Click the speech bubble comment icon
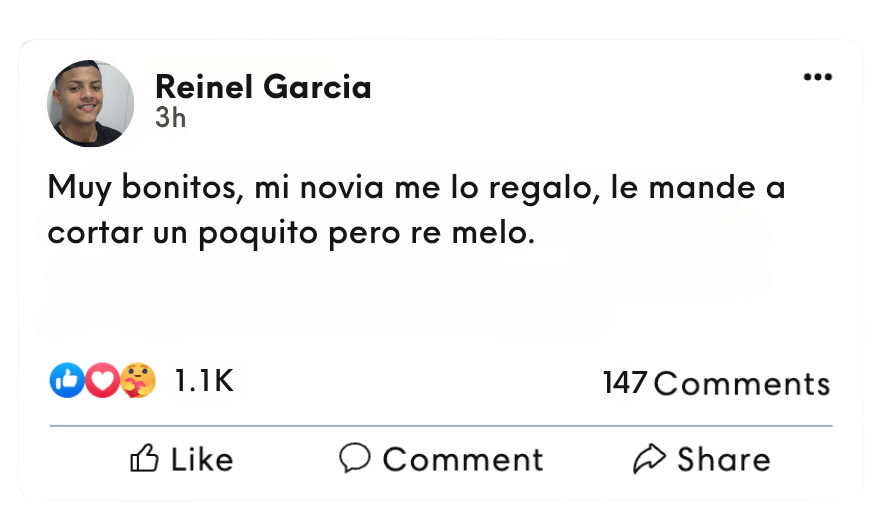This screenshot has width=888, height=516. click(x=355, y=458)
